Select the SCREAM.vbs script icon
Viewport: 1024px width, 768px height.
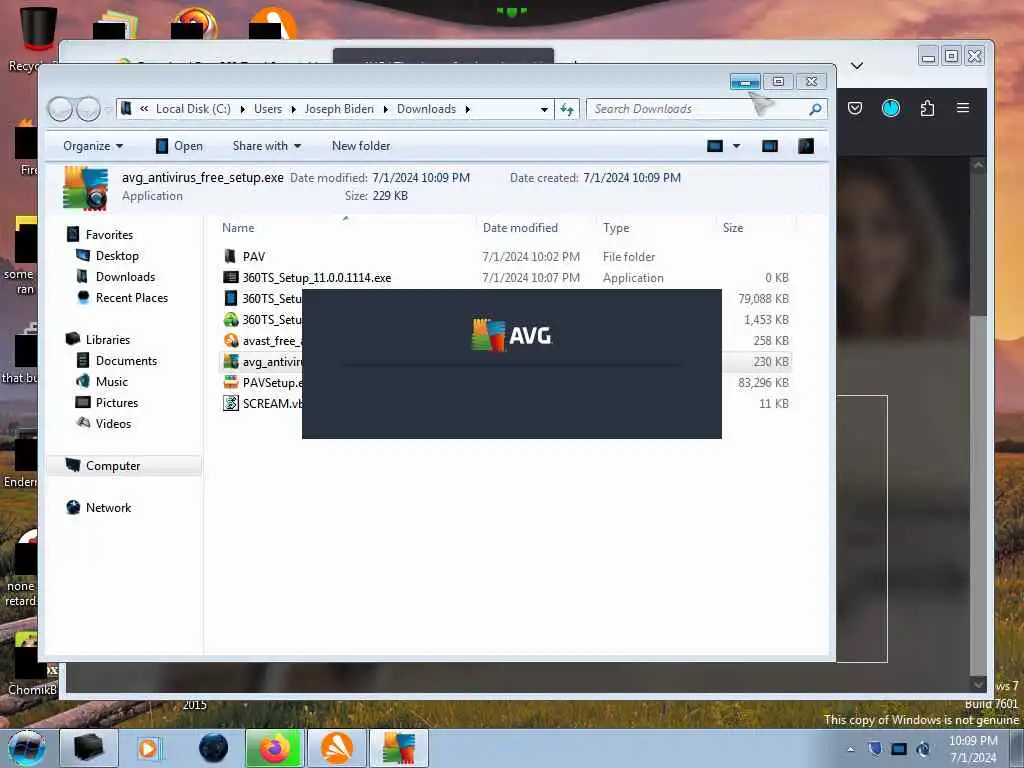[231, 403]
